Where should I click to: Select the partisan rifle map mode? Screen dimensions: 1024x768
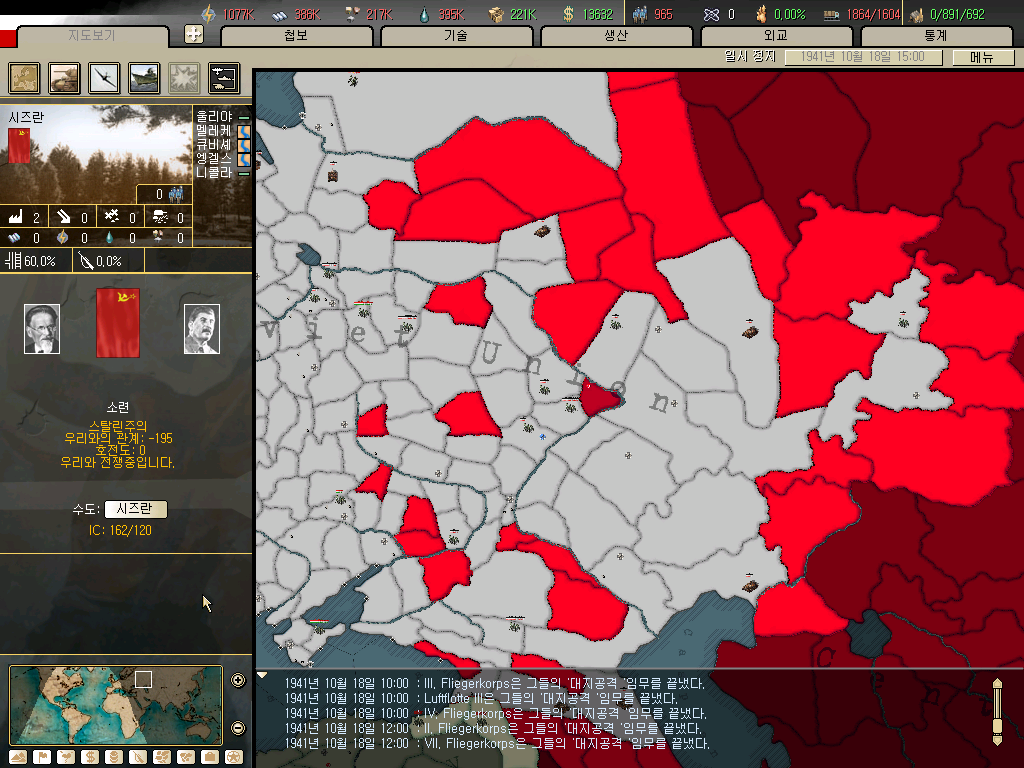click(x=138, y=757)
